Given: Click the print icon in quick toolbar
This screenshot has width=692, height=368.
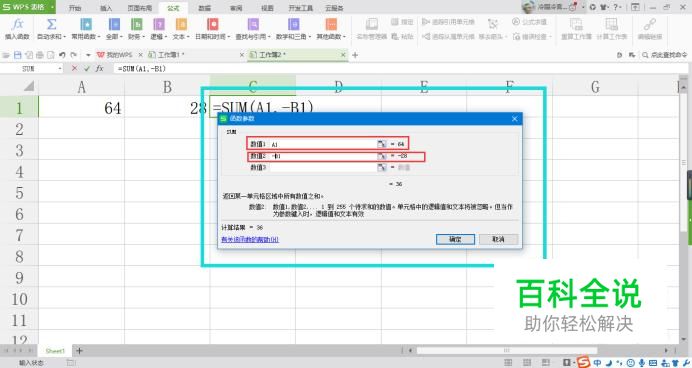Looking at the screenshot, I should pos(40,55).
